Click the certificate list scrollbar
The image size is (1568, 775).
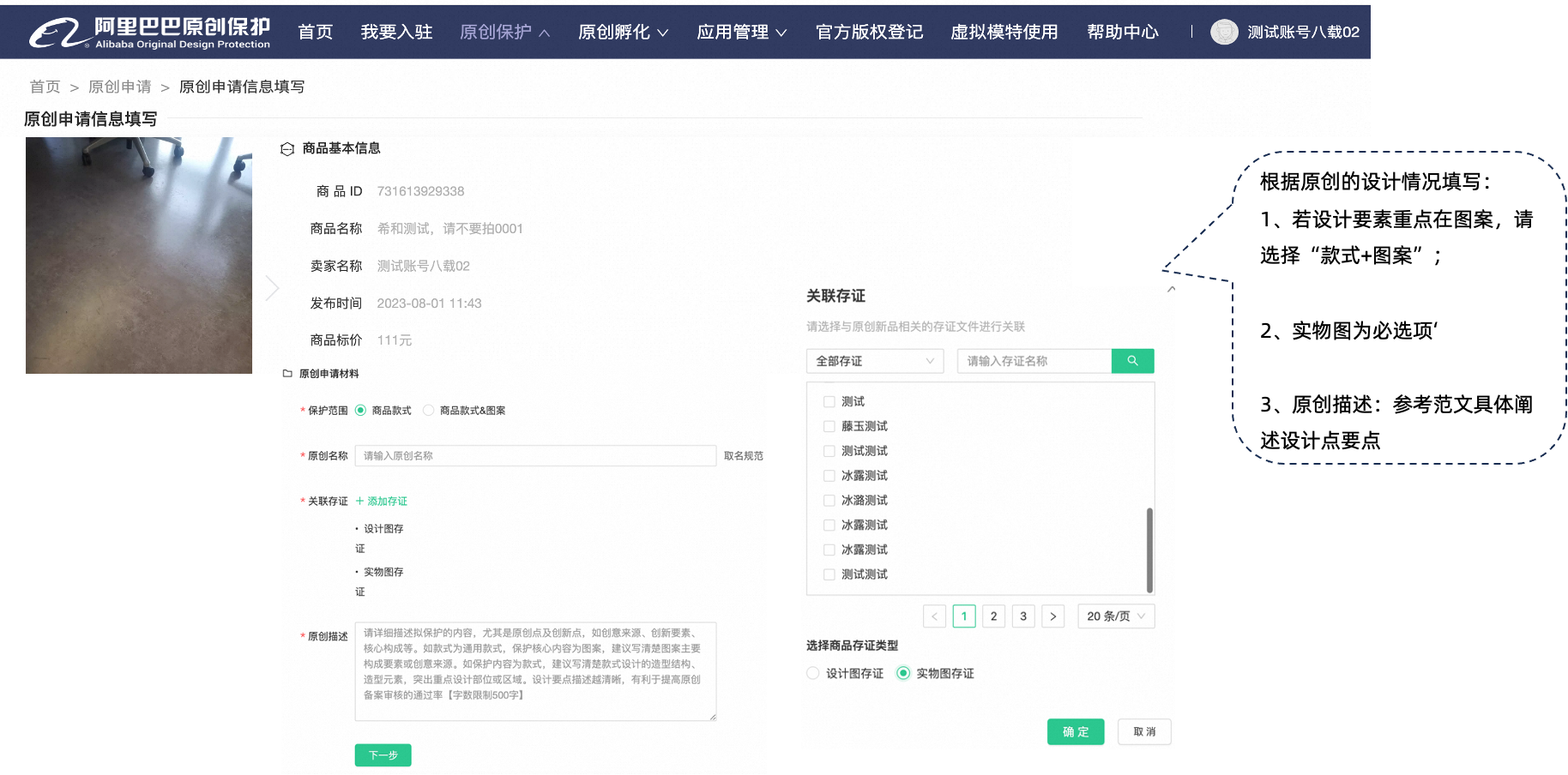pyautogui.click(x=1149, y=550)
